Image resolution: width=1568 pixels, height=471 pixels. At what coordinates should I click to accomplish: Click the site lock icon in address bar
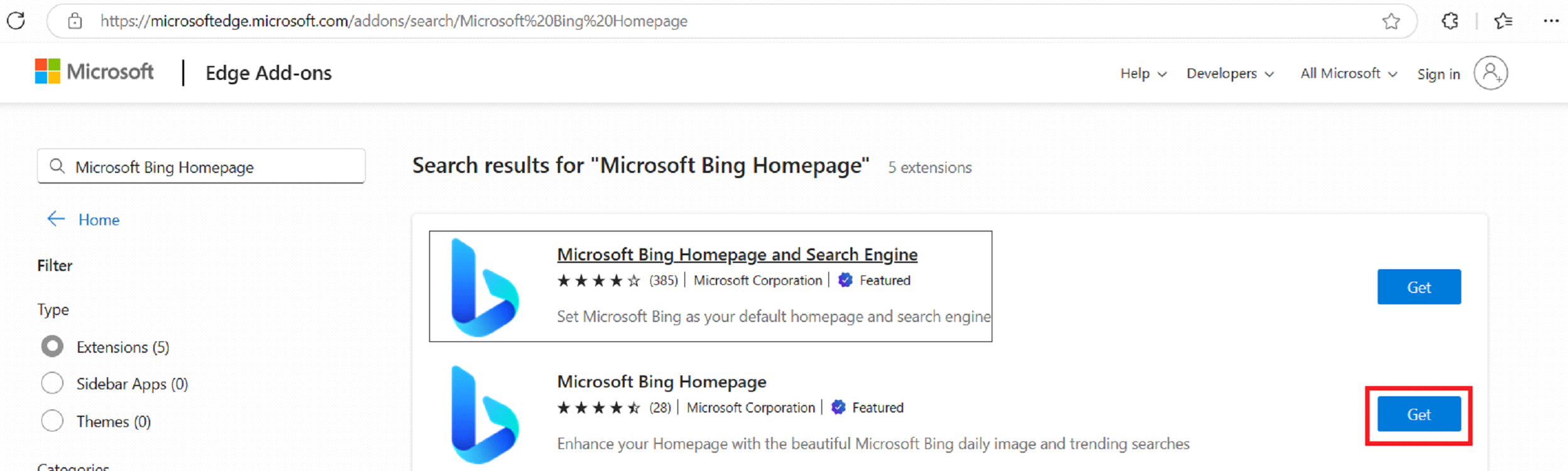tap(75, 21)
